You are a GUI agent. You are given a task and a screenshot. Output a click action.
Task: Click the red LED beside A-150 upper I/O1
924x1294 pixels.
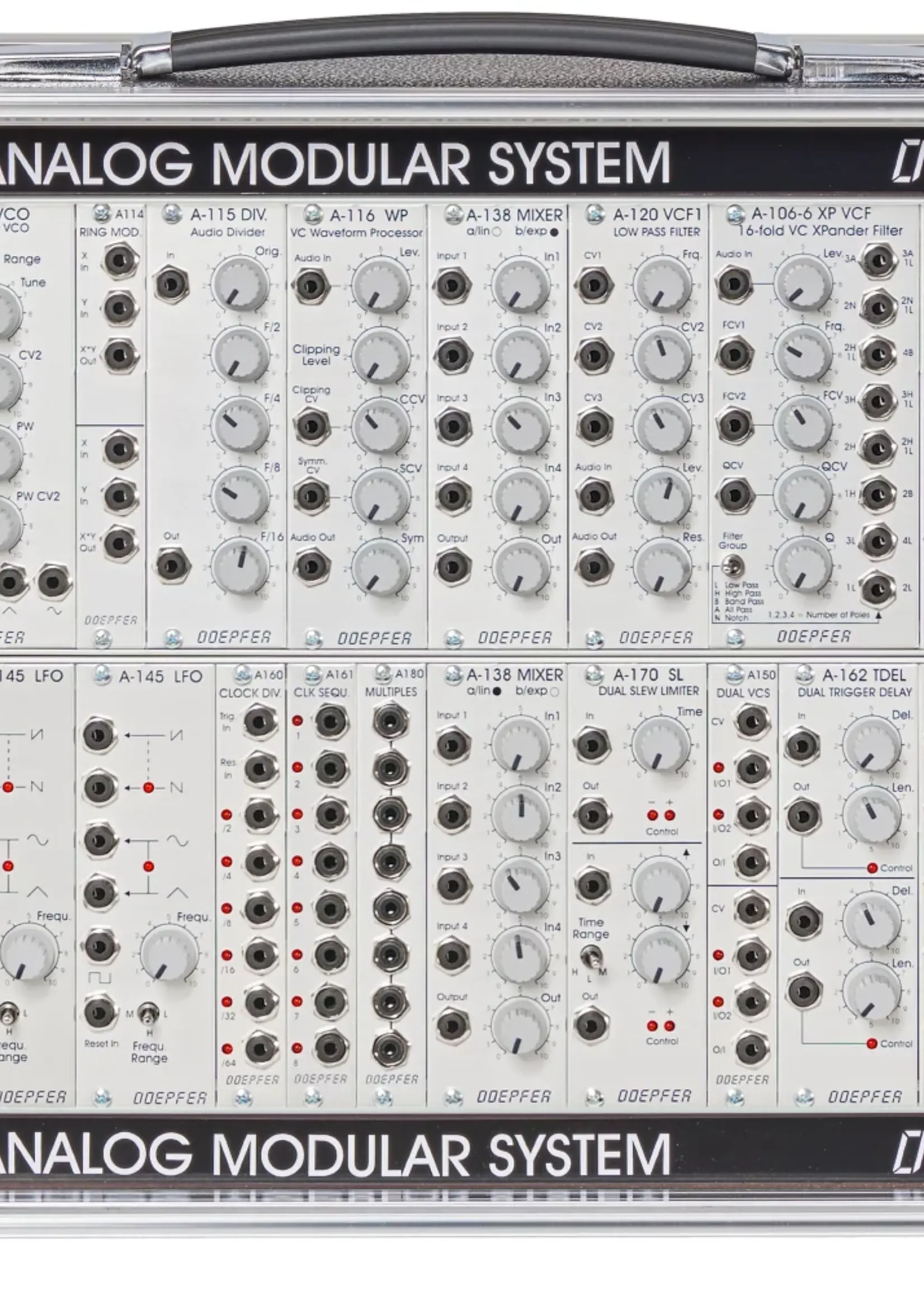click(719, 768)
